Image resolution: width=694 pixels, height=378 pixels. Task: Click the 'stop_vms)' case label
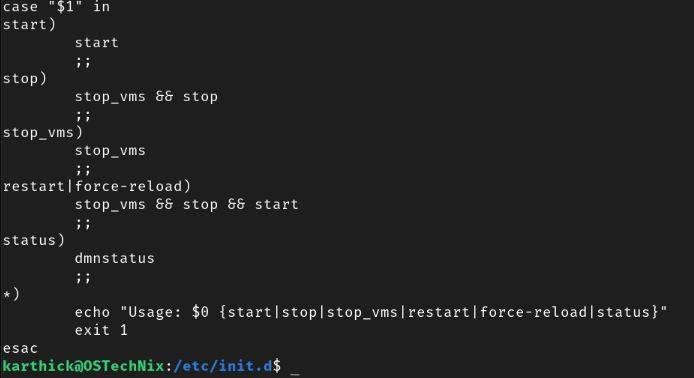pos(43,132)
